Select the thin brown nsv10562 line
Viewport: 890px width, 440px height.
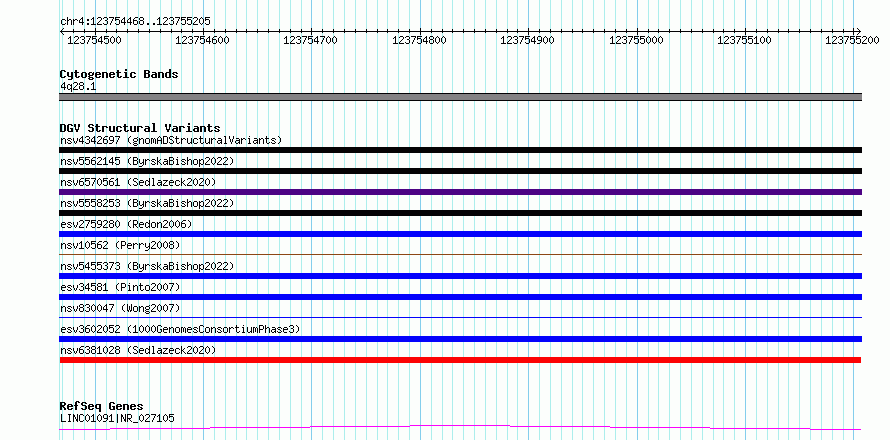[x=460, y=254]
